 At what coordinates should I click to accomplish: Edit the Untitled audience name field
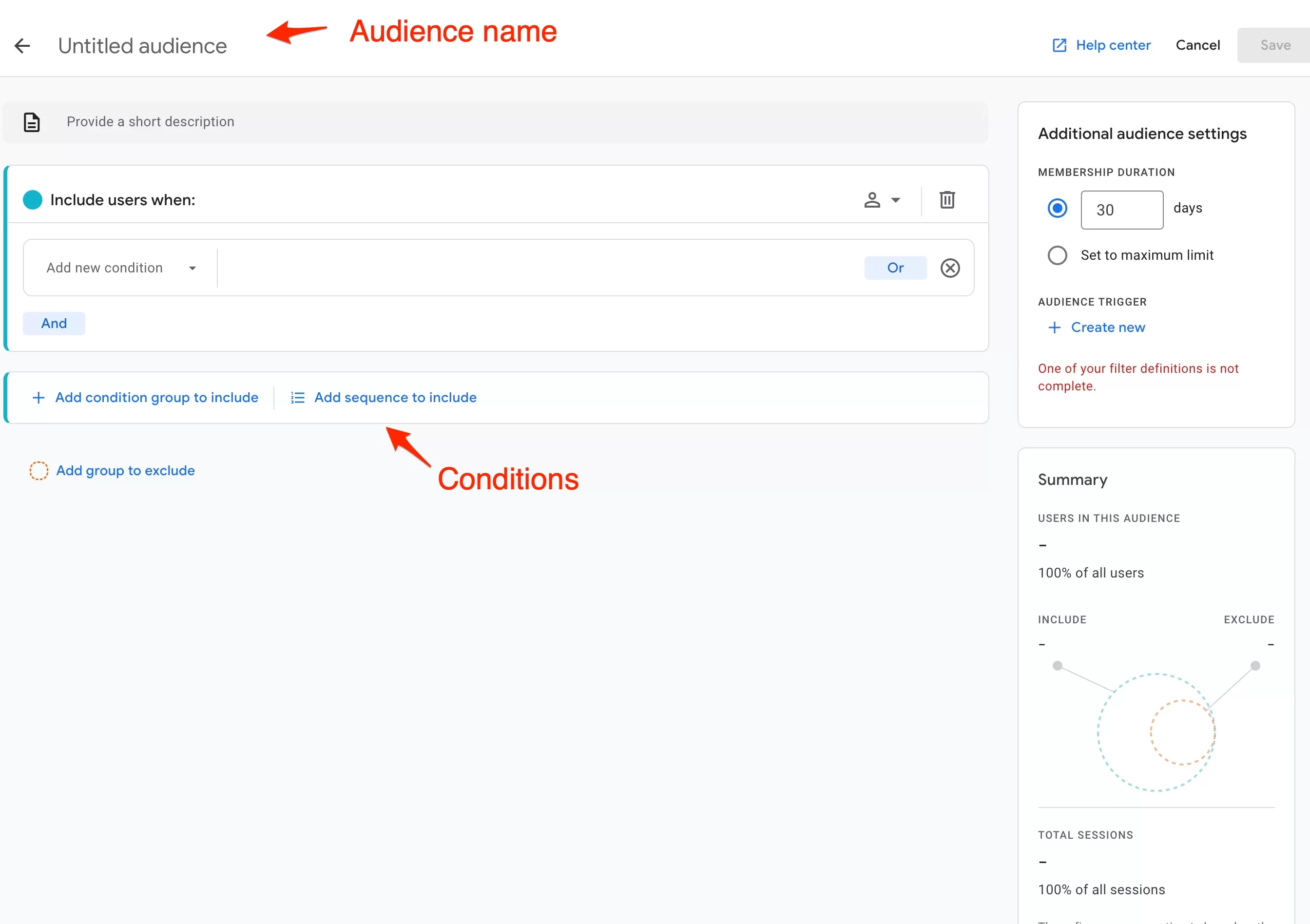pos(142,46)
